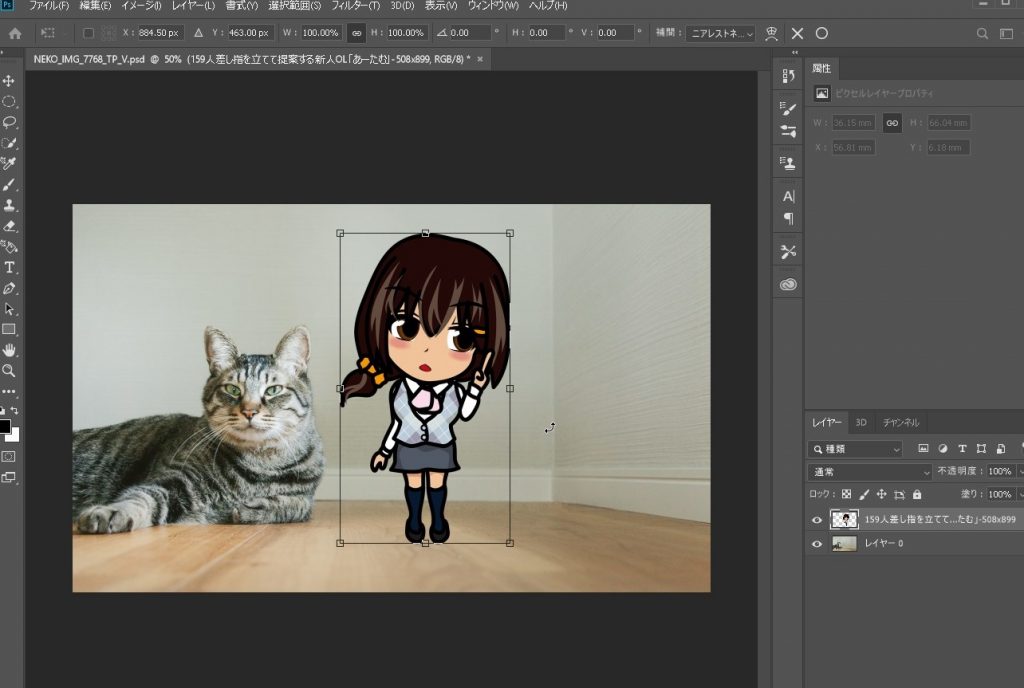Commit the transform with the circle button
The image size is (1024, 688).
coord(822,33)
